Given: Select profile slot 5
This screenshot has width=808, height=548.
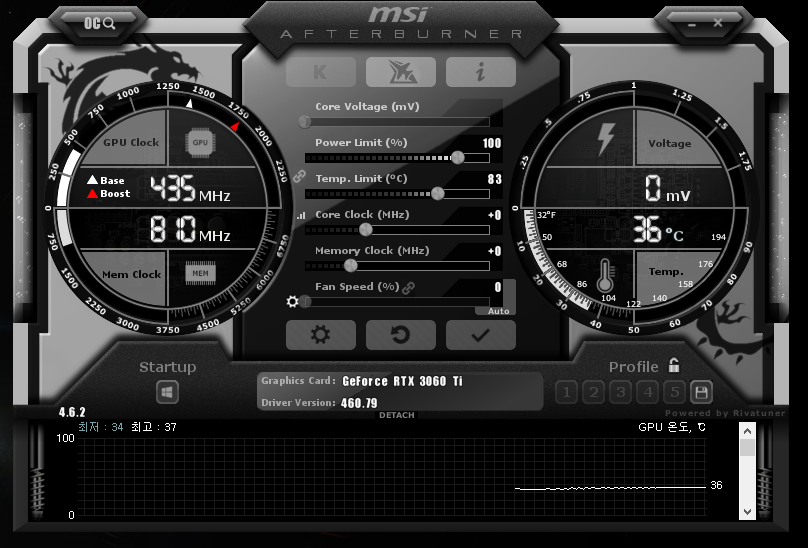Looking at the screenshot, I should point(675,393).
